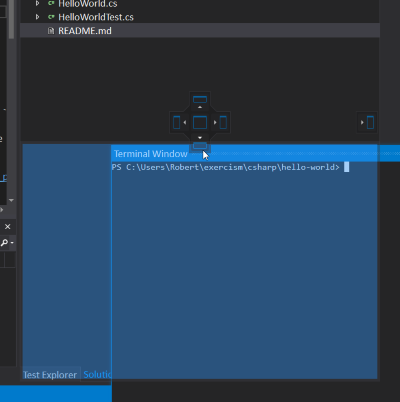Switch to the Solution Explorer tab
400x402 pixels.
97,374
